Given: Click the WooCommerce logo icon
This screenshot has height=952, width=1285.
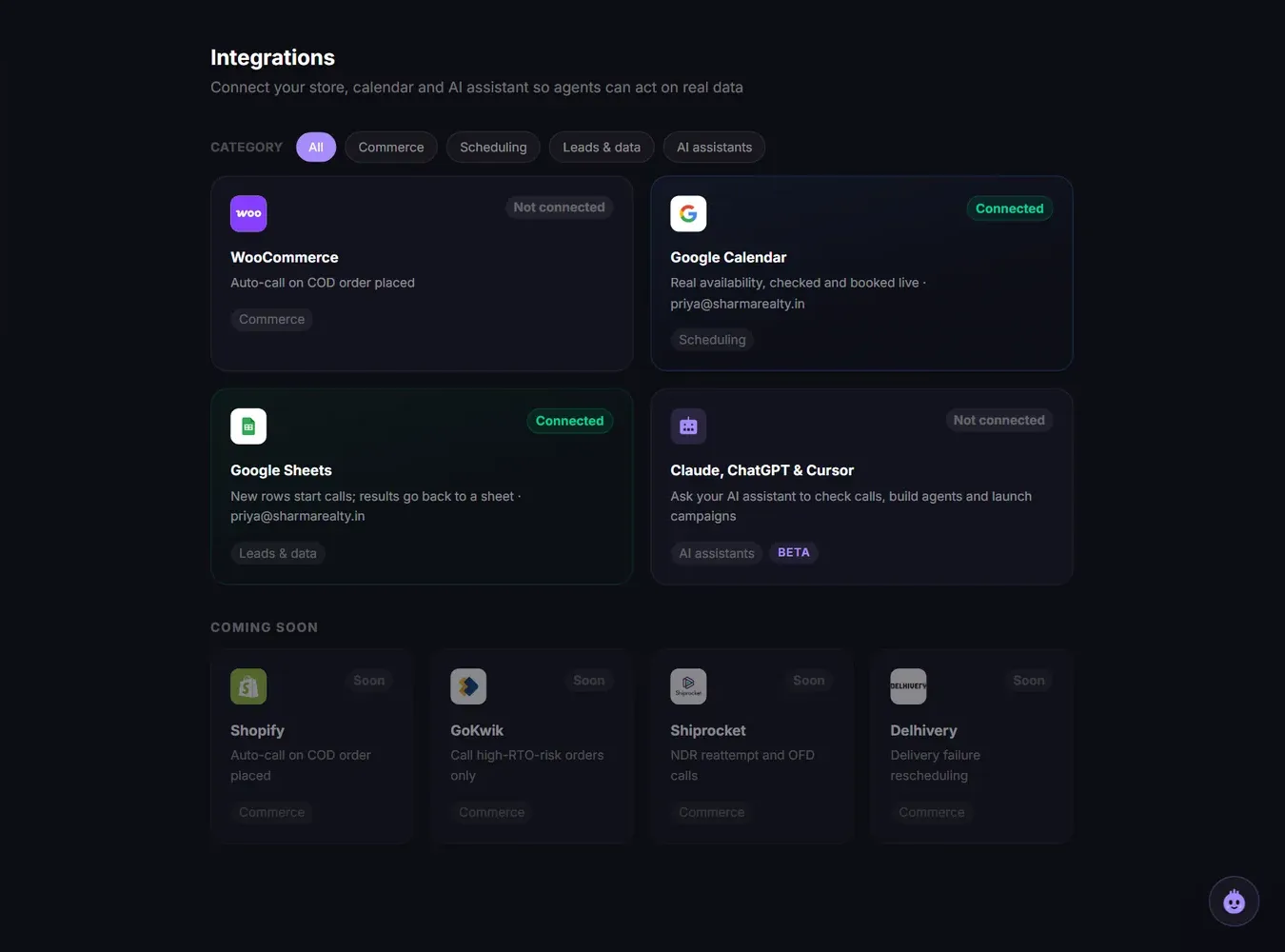Looking at the screenshot, I should pyautogui.click(x=248, y=213).
